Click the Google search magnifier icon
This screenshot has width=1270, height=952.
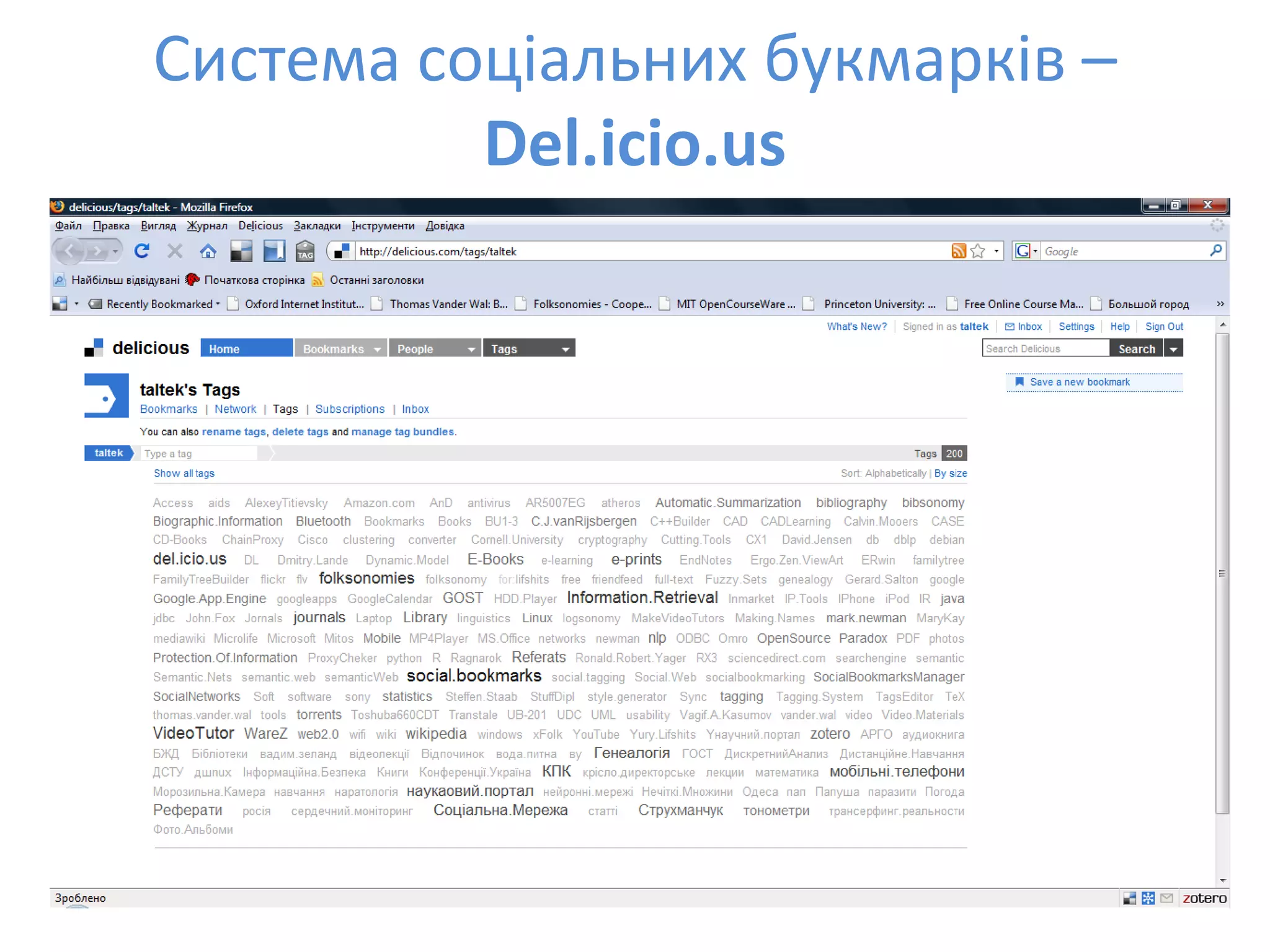pyautogui.click(x=1215, y=250)
